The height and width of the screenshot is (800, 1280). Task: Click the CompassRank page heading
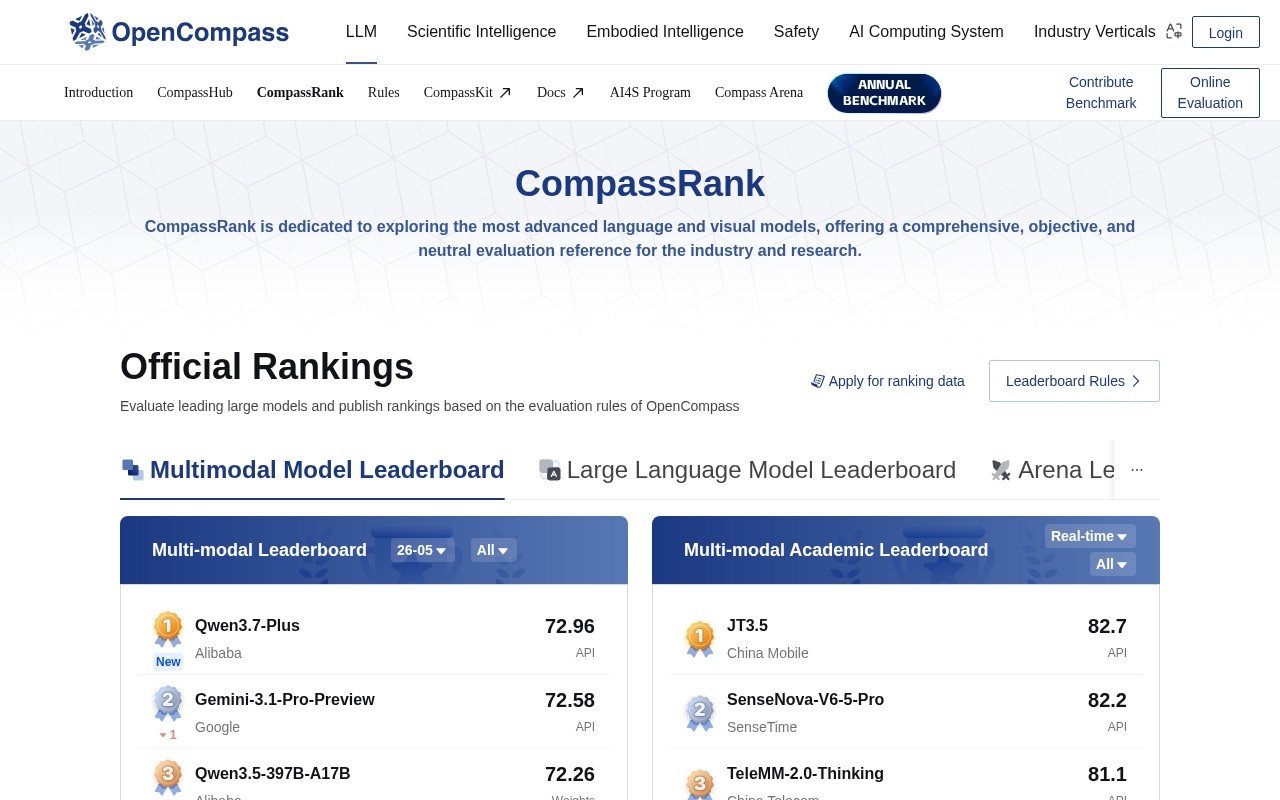tap(640, 184)
